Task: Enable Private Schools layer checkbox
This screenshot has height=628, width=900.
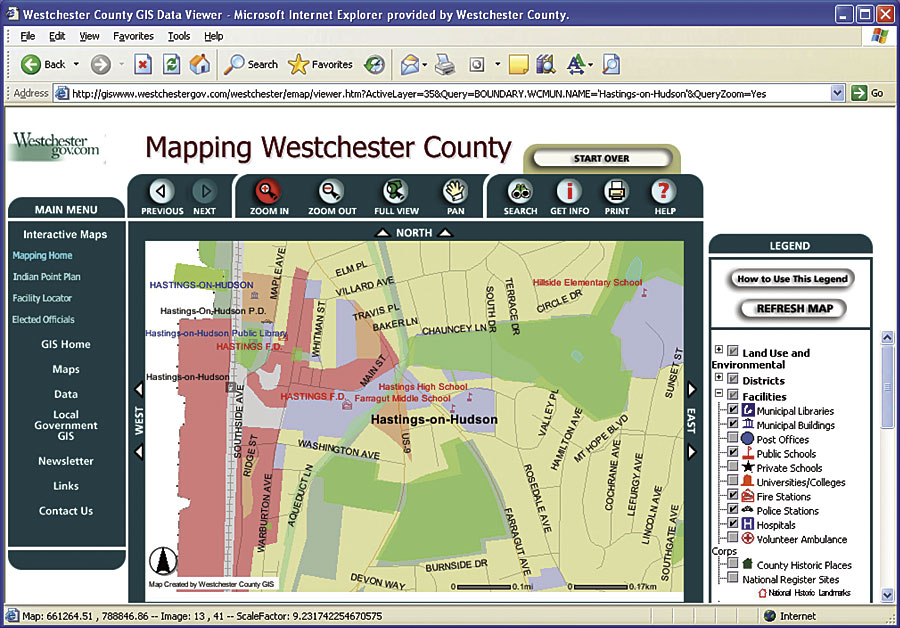Action: coord(733,466)
